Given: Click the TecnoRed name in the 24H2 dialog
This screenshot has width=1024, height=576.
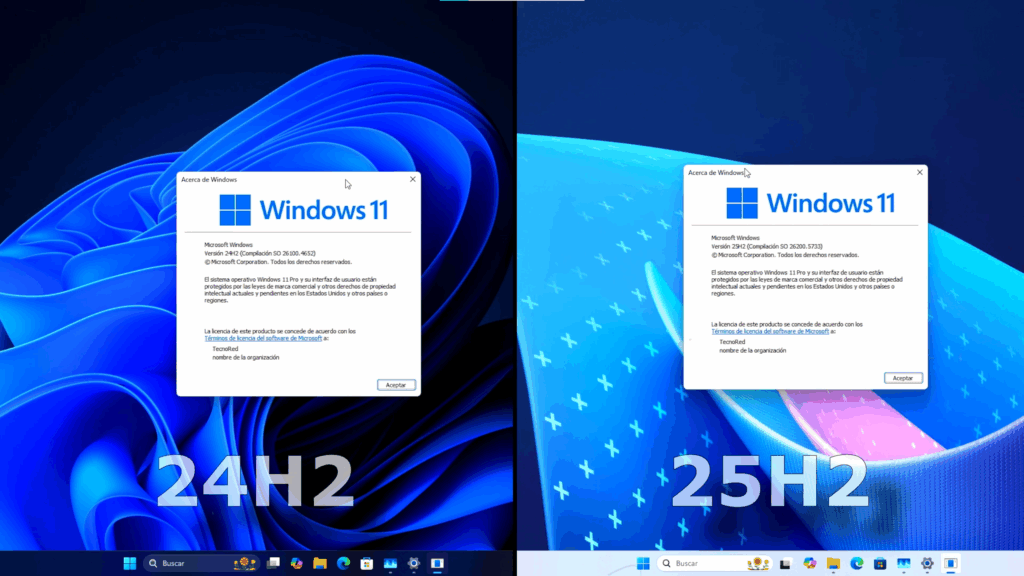Looking at the screenshot, I should coord(225,349).
